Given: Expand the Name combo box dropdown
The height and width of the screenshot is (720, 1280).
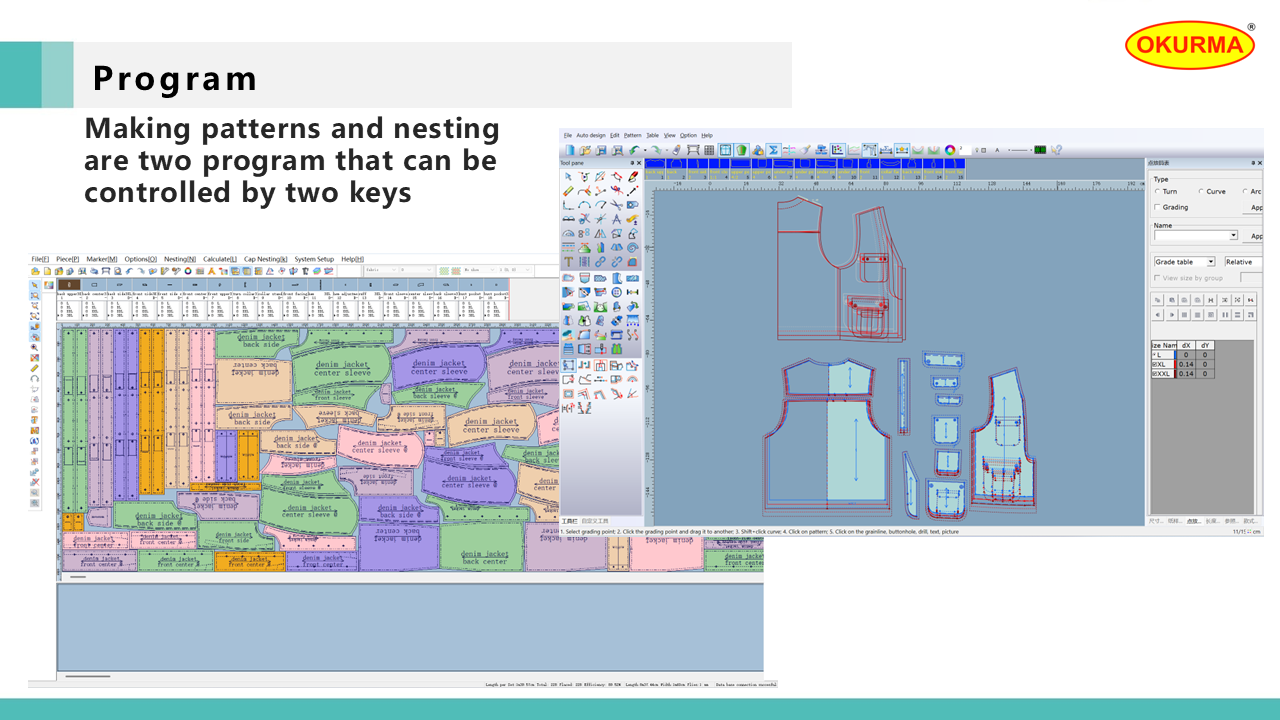Looking at the screenshot, I should point(1233,236).
